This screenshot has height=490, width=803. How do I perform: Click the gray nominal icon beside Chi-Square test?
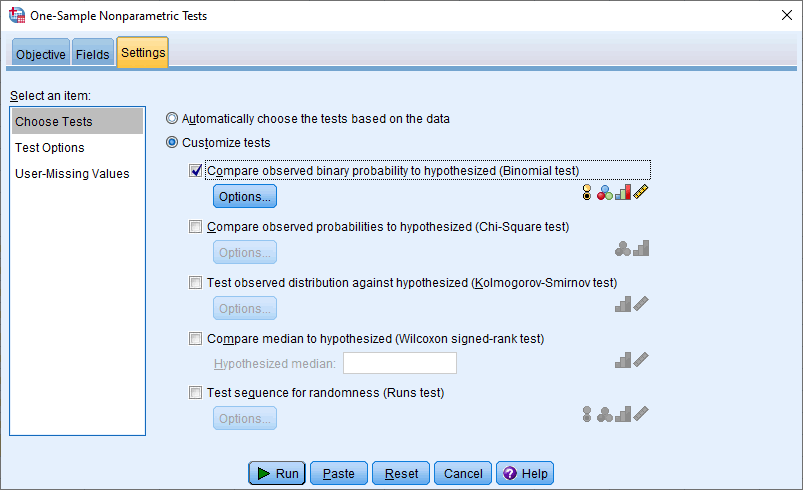(623, 248)
